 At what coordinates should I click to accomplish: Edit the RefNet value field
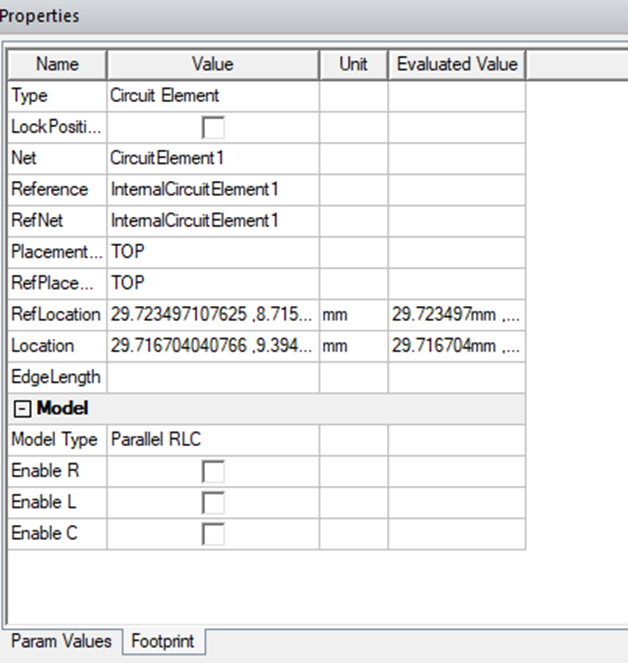coord(212,220)
